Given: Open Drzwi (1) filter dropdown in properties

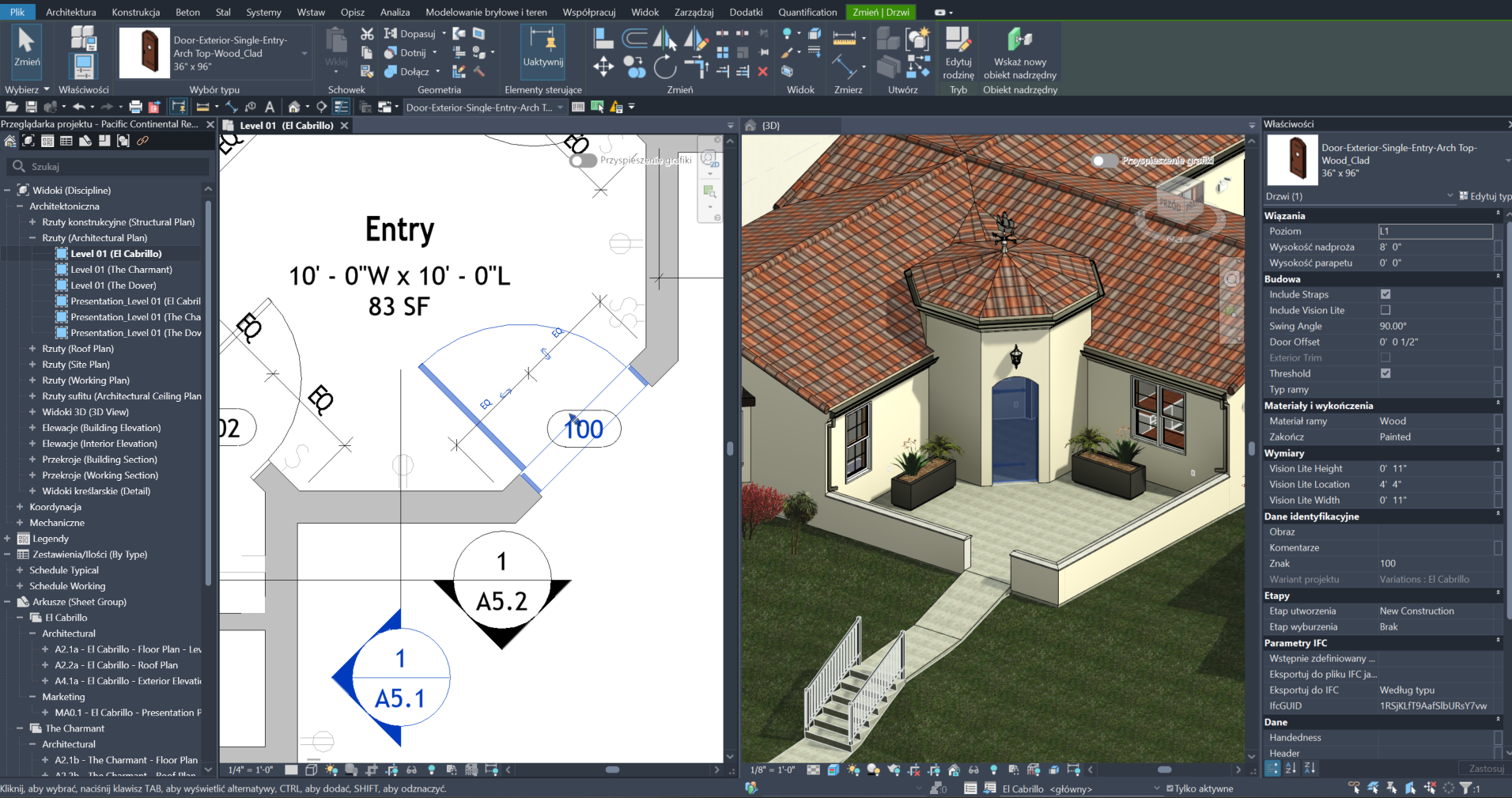Looking at the screenshot, I should 1450,195.
